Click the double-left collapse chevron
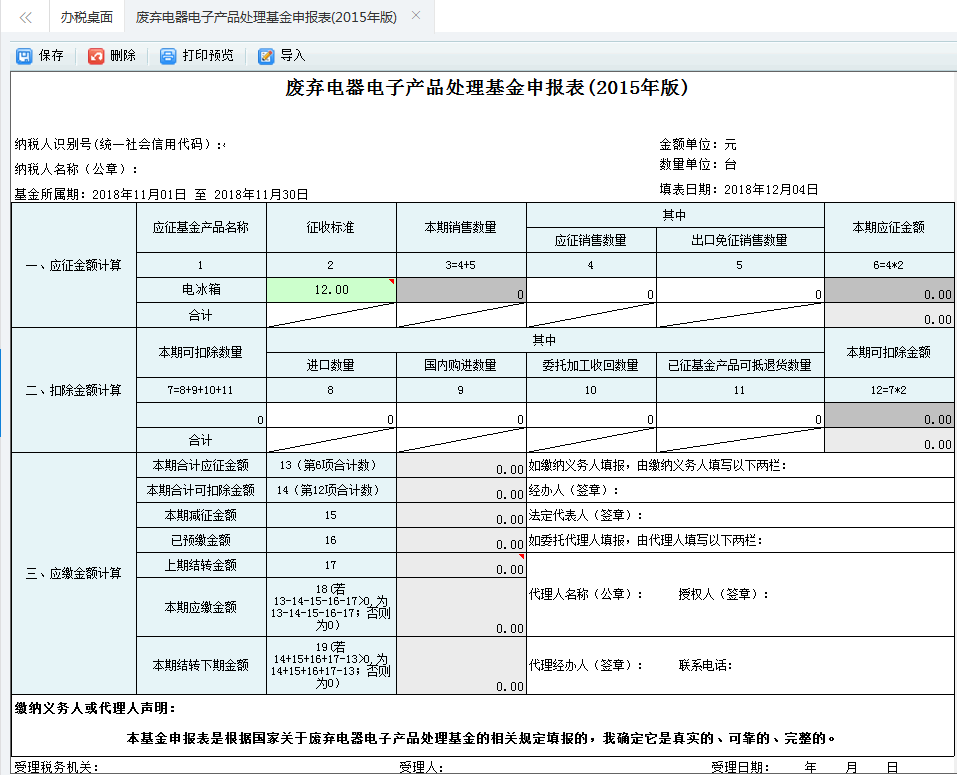 (23, 16)
